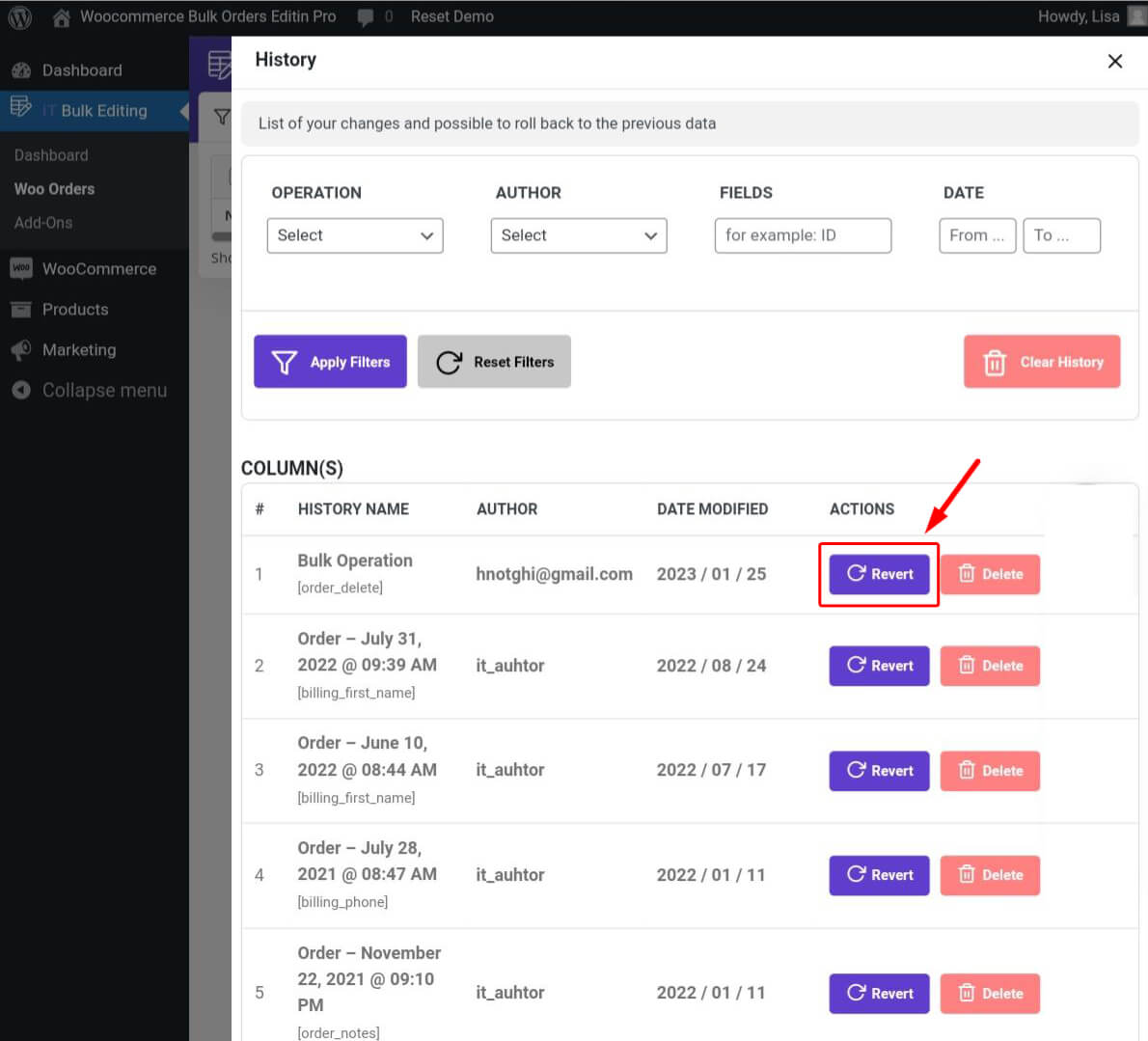Image resolution: width=1148 pixels, height=1041 pixels.
Task: Click the Collapse menu arrow icon
Action: click(21, 390)
